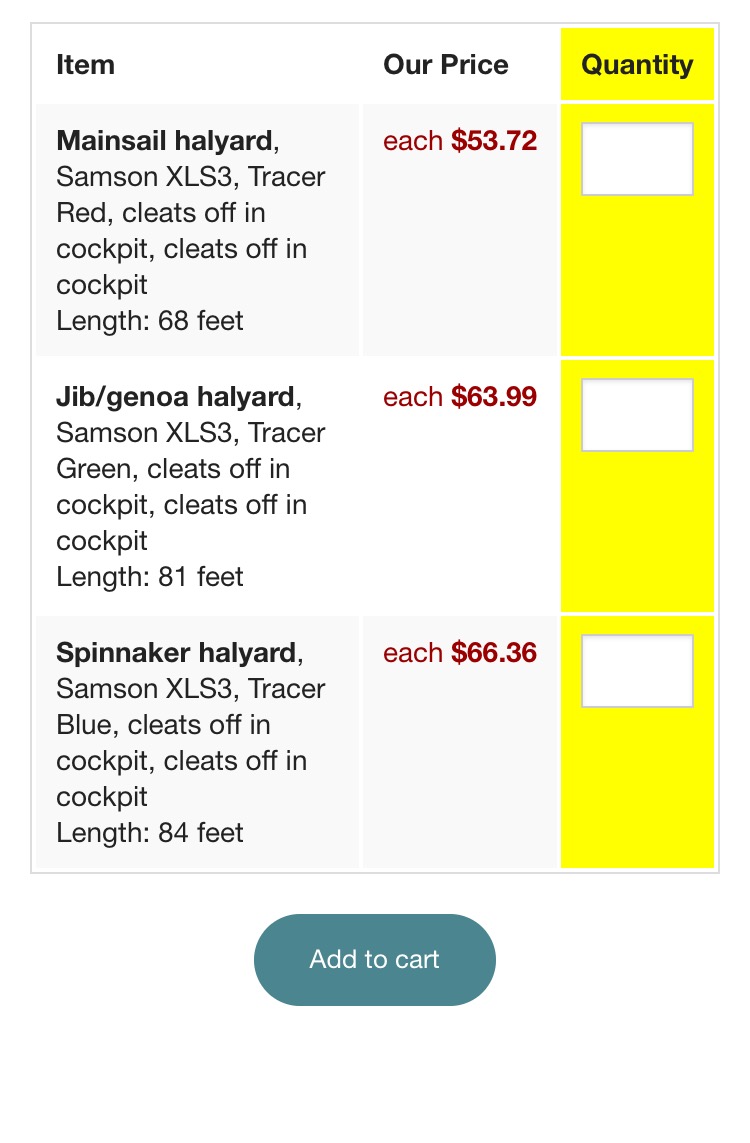
Task: Click the $63.99 price
Action: (x=494, y=397)
